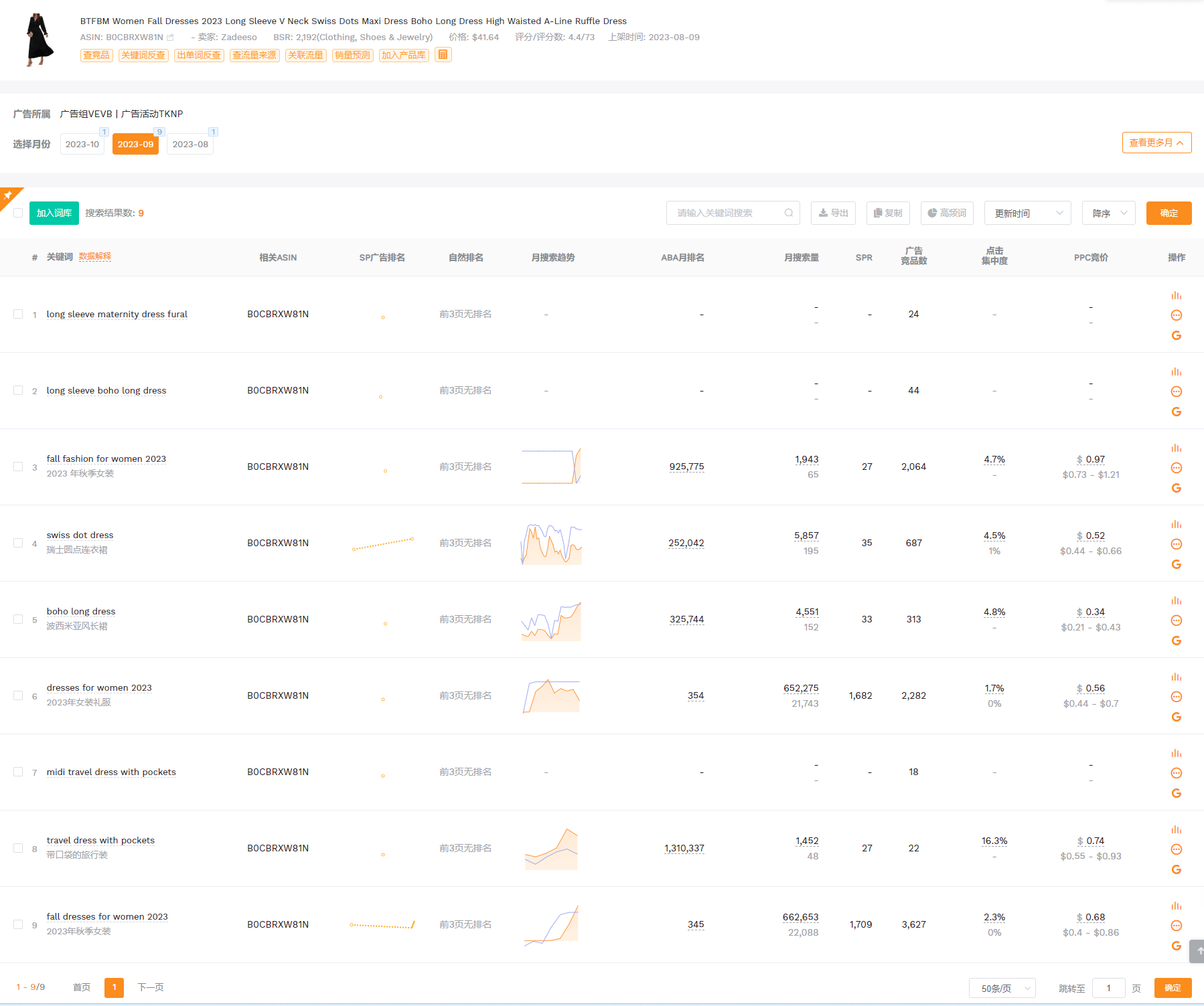Click the calculator icon in product header
Screen dimensions: 1204x1006
(443, 55)
